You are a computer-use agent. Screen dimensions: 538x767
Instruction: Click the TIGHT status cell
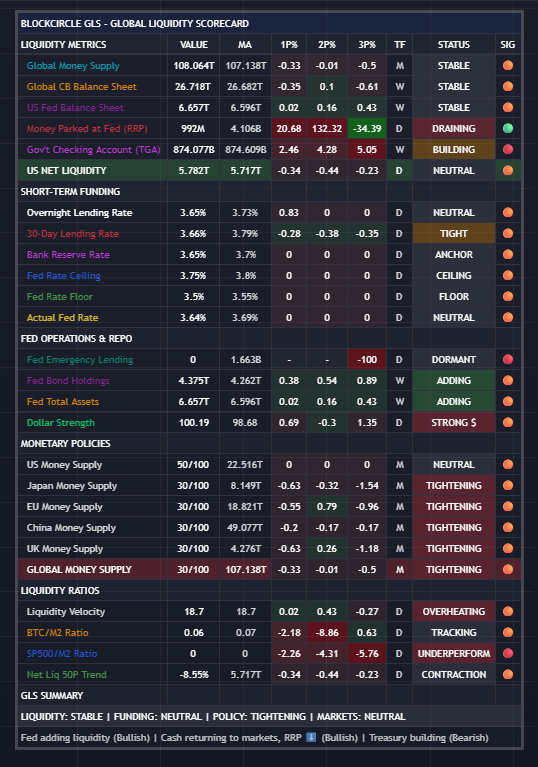[453, 234]
